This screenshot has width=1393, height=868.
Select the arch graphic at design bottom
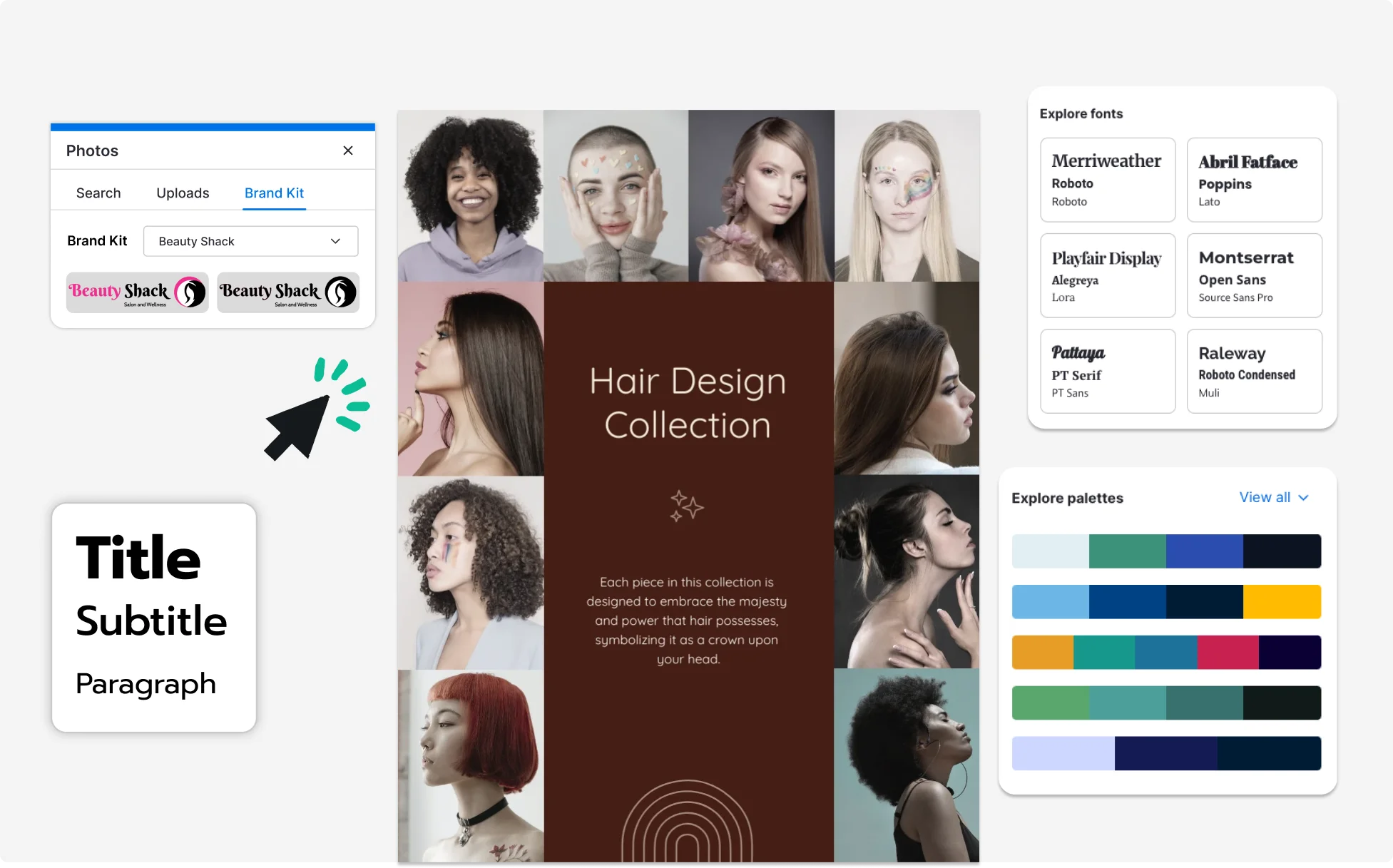pos(687,821)
